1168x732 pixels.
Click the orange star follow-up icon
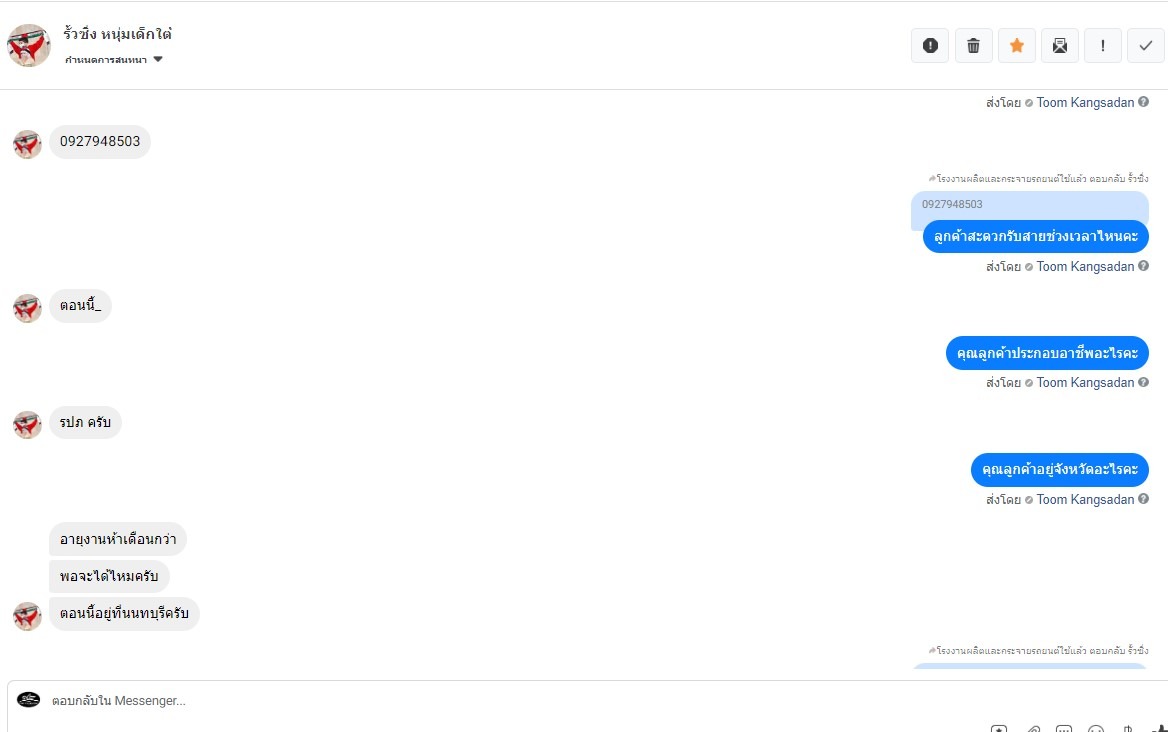point(1017,45)
